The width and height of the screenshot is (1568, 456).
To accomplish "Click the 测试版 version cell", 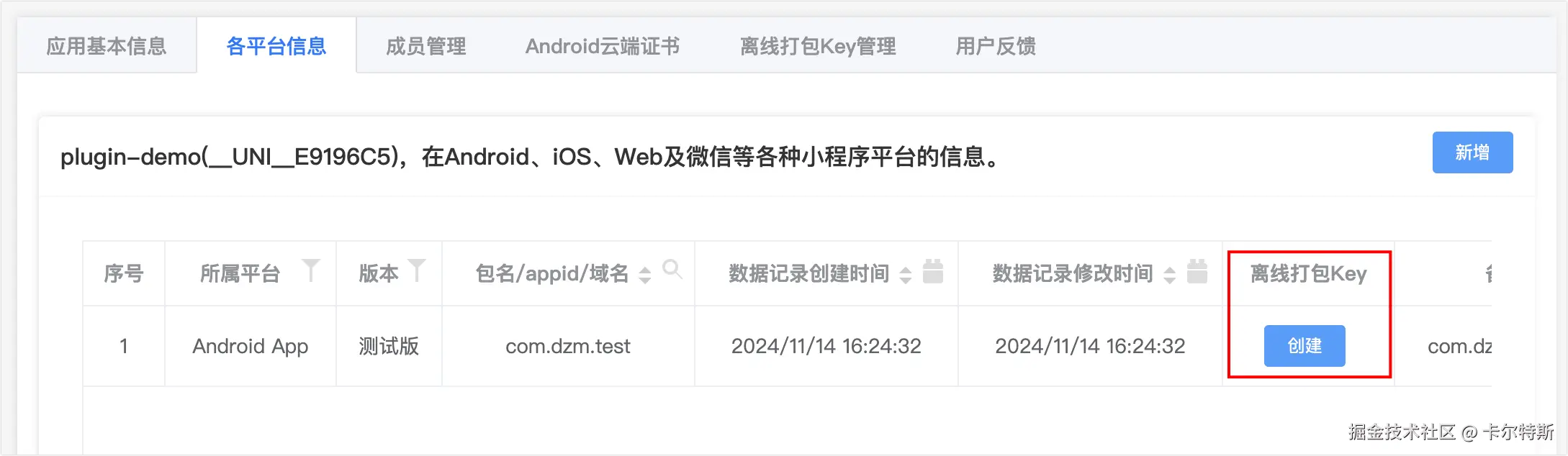I will 389,347.
